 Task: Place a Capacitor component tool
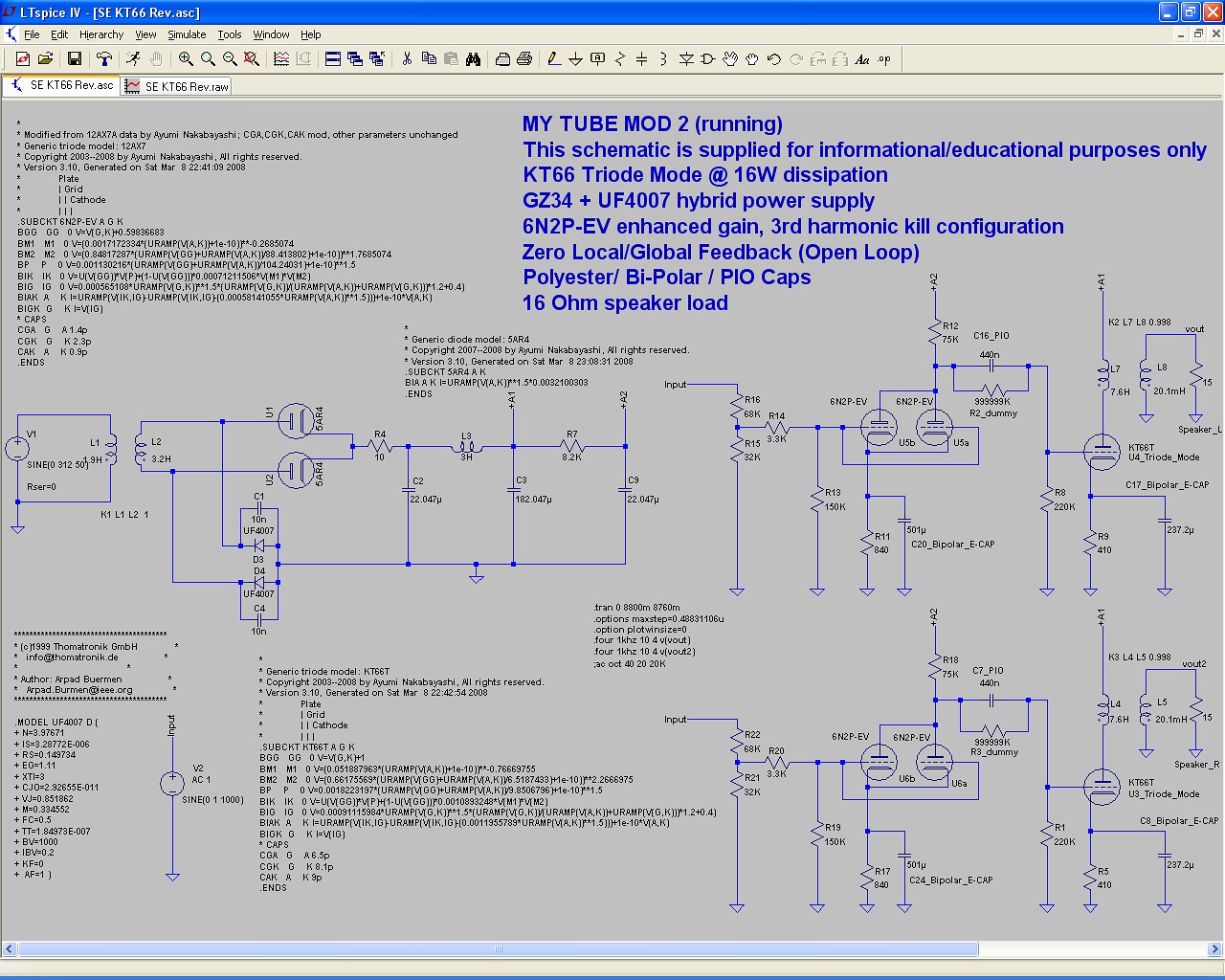point(642,59)
